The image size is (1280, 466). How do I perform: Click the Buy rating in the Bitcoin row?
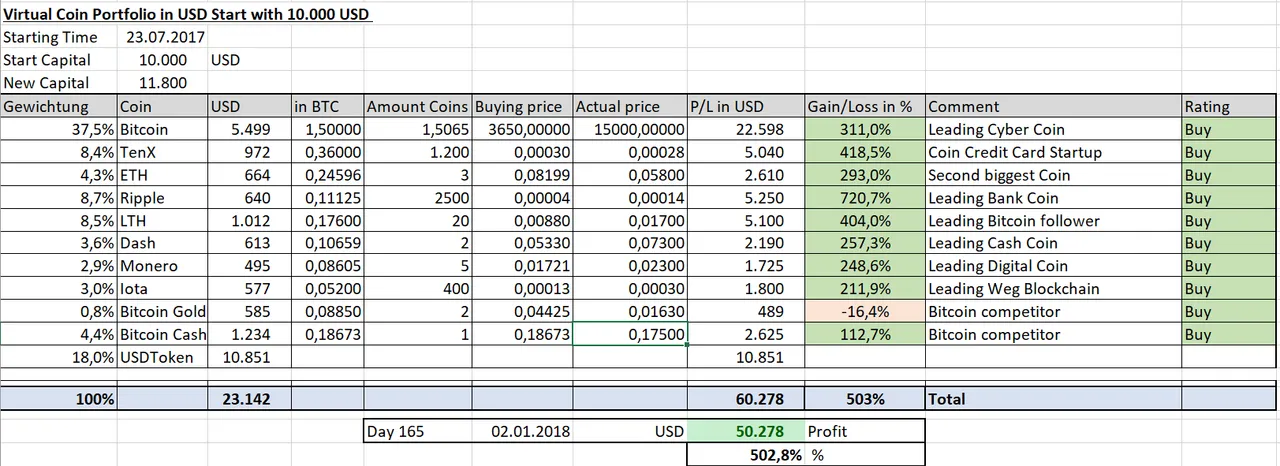pos(1228,129)
